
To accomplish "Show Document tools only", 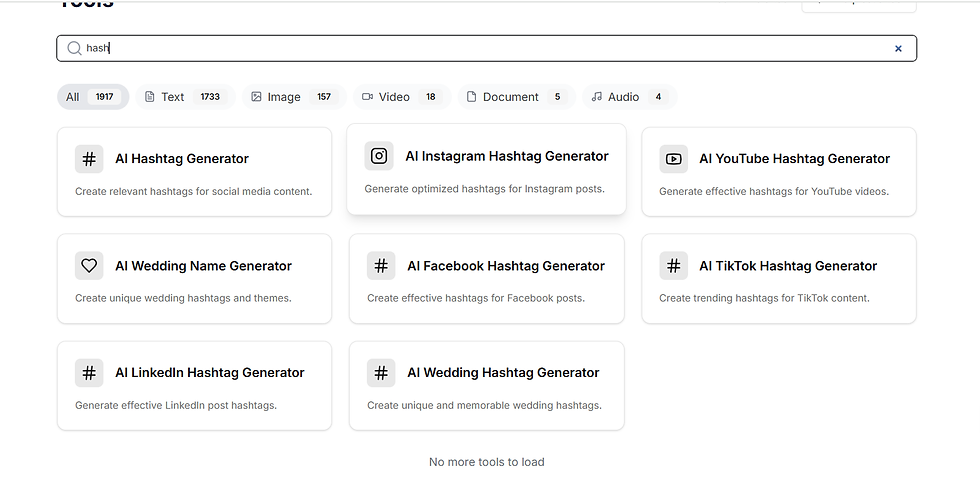I will [x=516, y=97].
